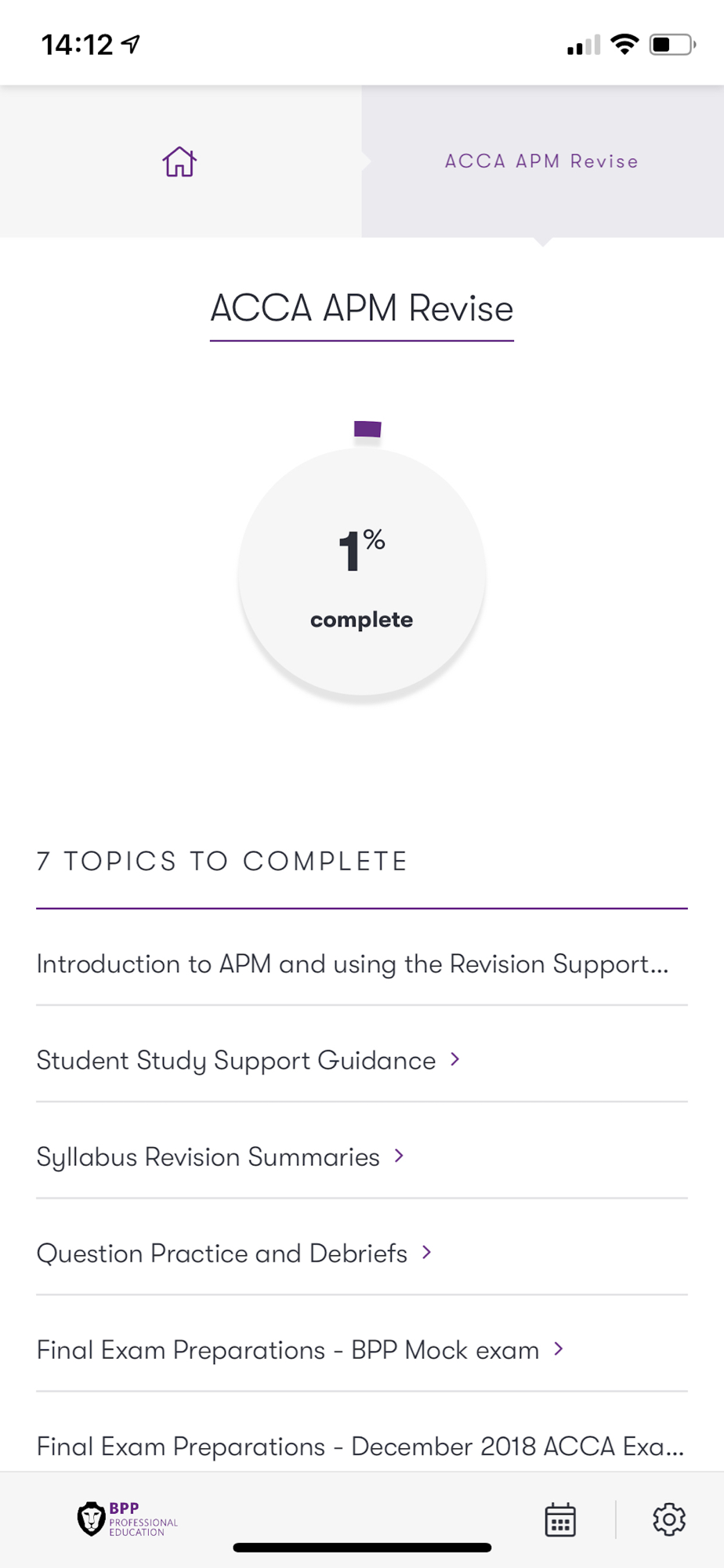Open Question Practice and Debriefs topic text
This screenshot has height=1568, width=724.
point(222,1253)
